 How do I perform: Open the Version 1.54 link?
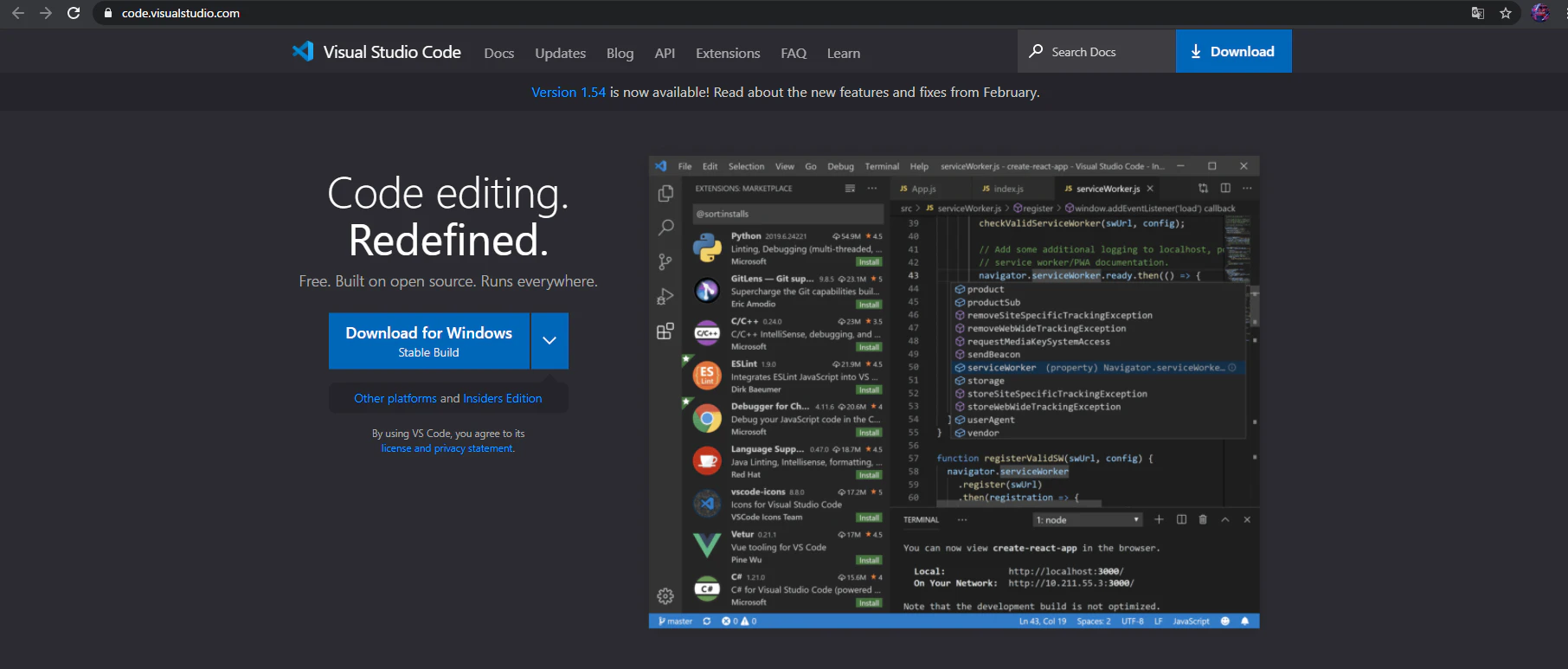(x=569, y=93)
